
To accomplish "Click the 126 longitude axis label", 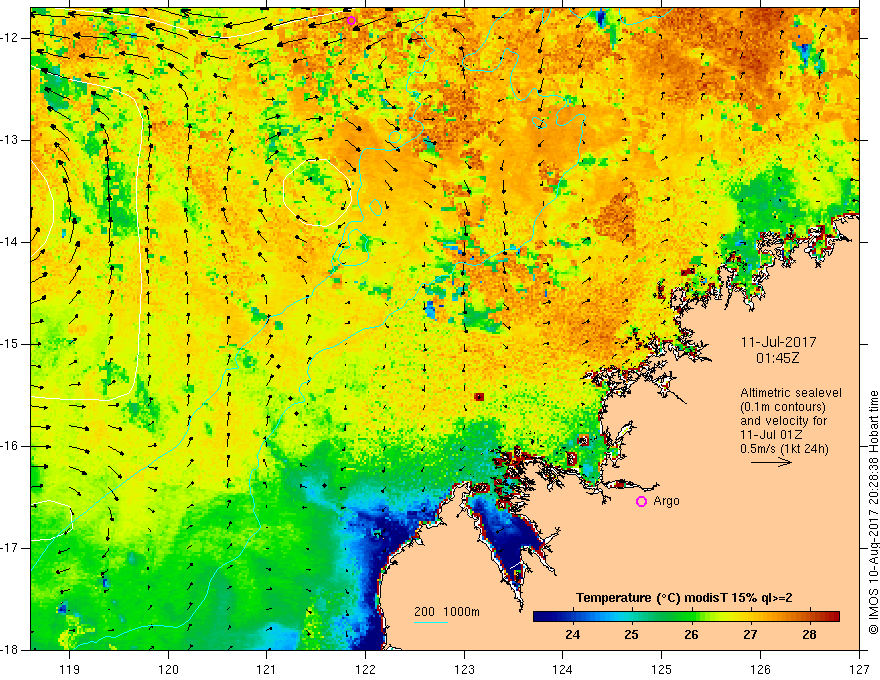I will 760,669.
